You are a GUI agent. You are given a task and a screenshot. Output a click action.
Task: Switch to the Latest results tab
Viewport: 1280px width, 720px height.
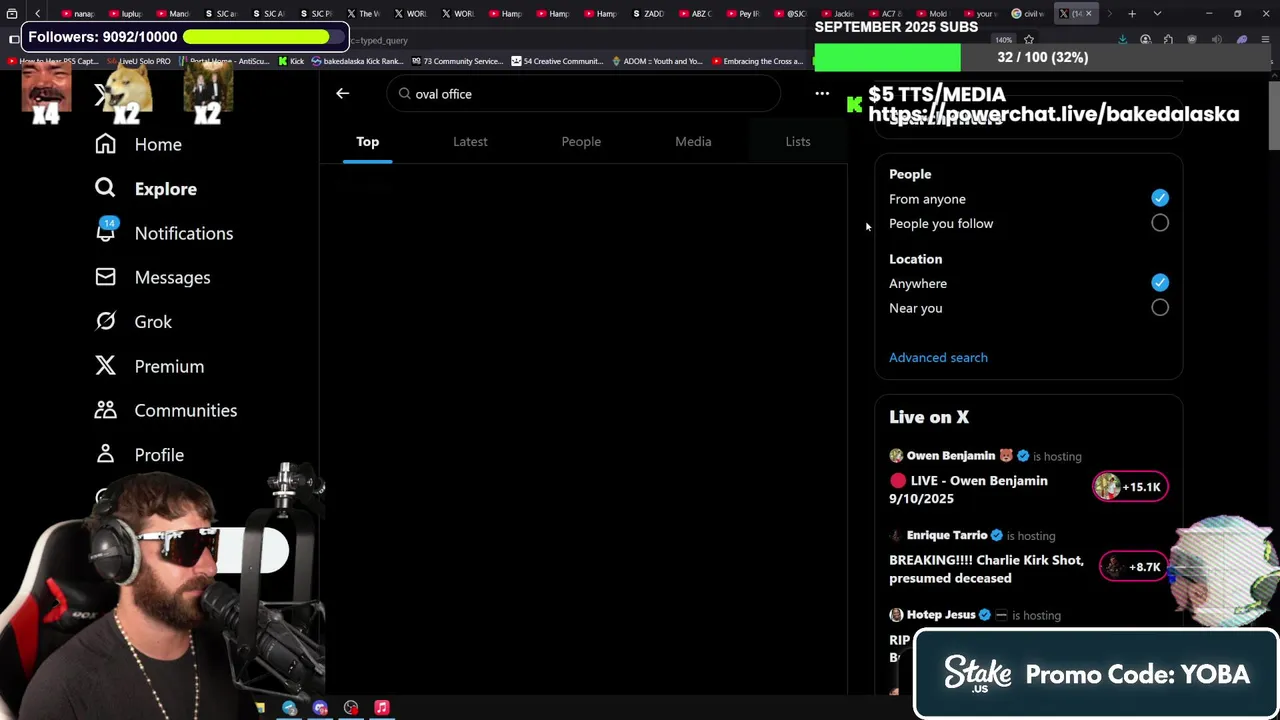click(x=470, y=141)
